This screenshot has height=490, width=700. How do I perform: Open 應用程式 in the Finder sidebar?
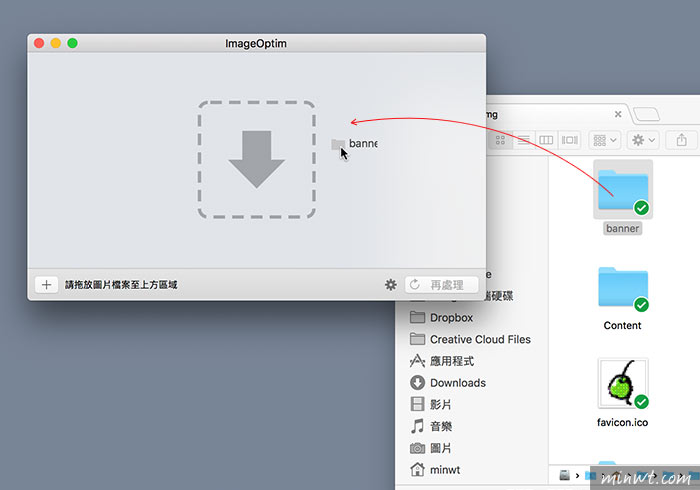click(442, 361)
